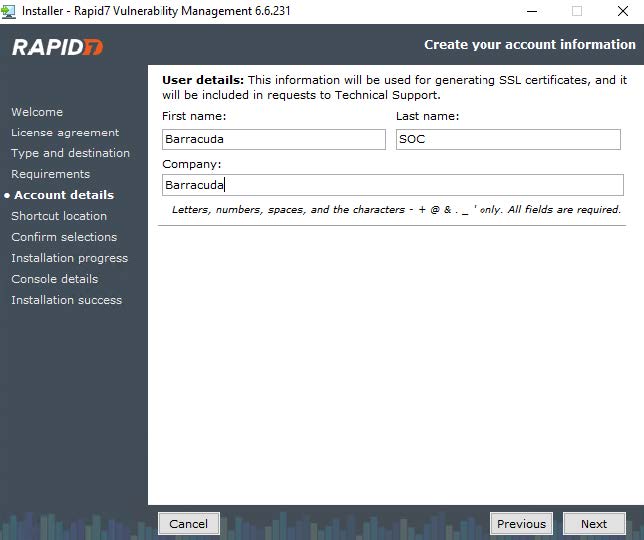
Task: Click the installer icon in title bar
Action: point(8,11)
